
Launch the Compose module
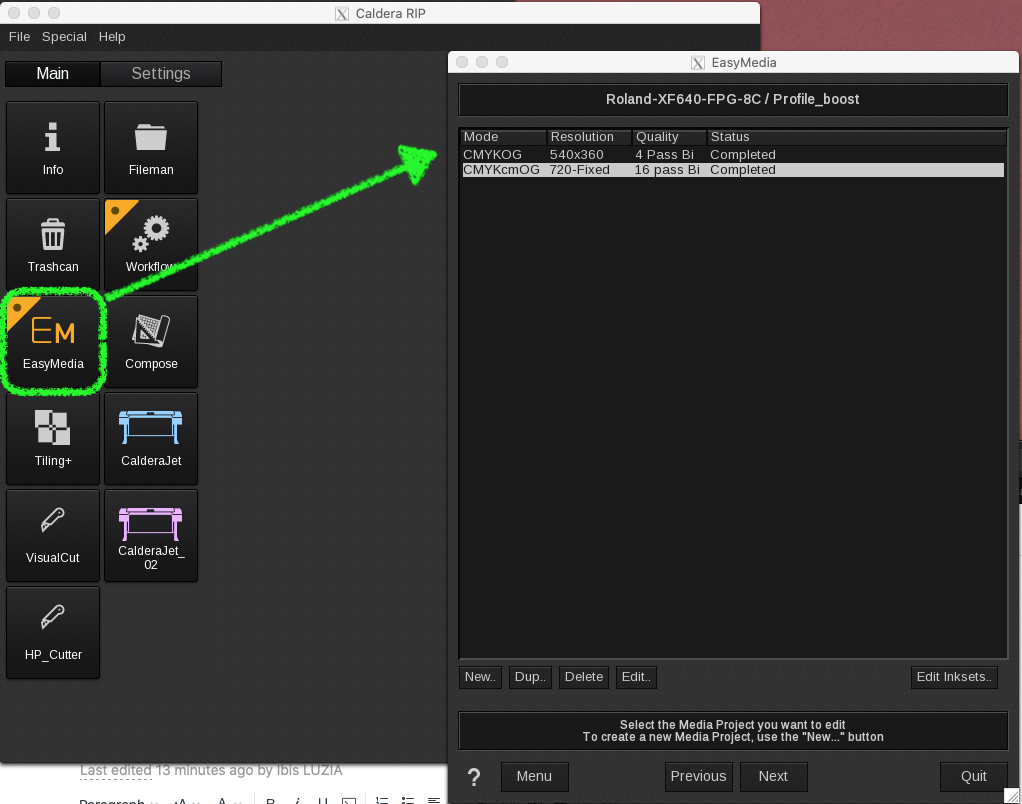150,340
